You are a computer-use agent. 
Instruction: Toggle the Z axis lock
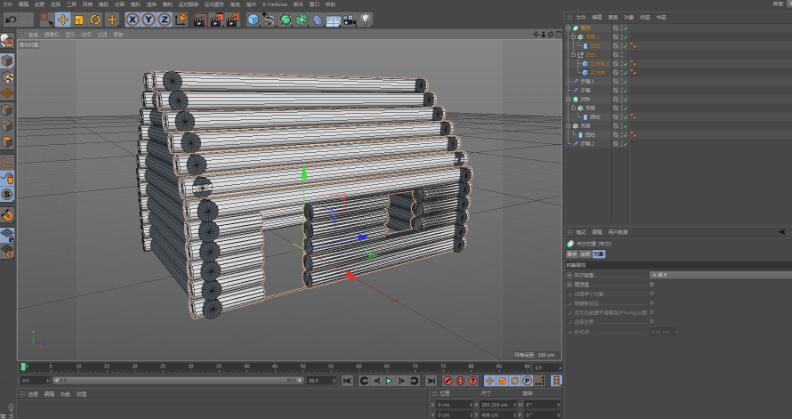(x=164, y=19)
